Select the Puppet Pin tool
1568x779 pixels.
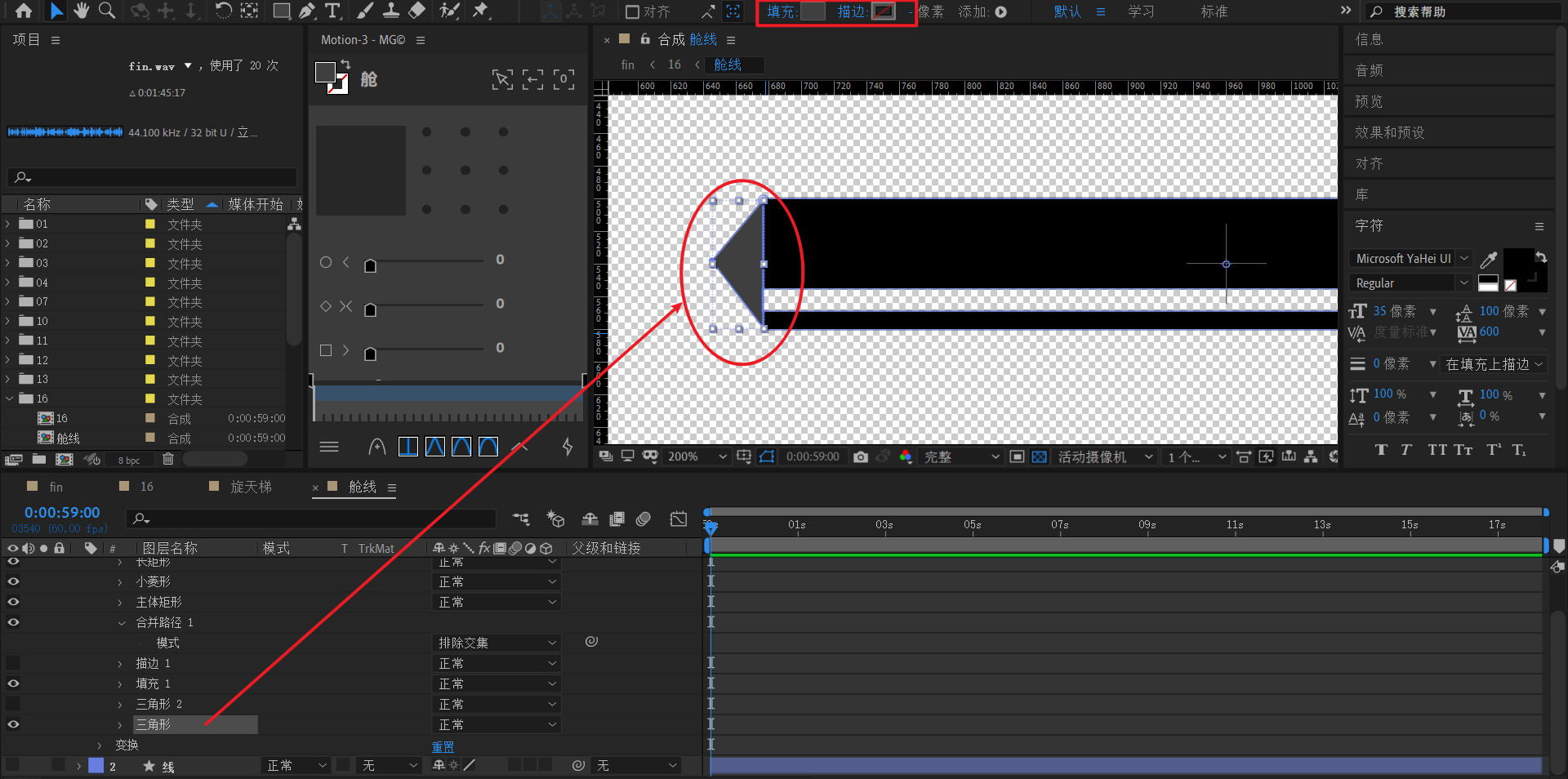(480, 11)
